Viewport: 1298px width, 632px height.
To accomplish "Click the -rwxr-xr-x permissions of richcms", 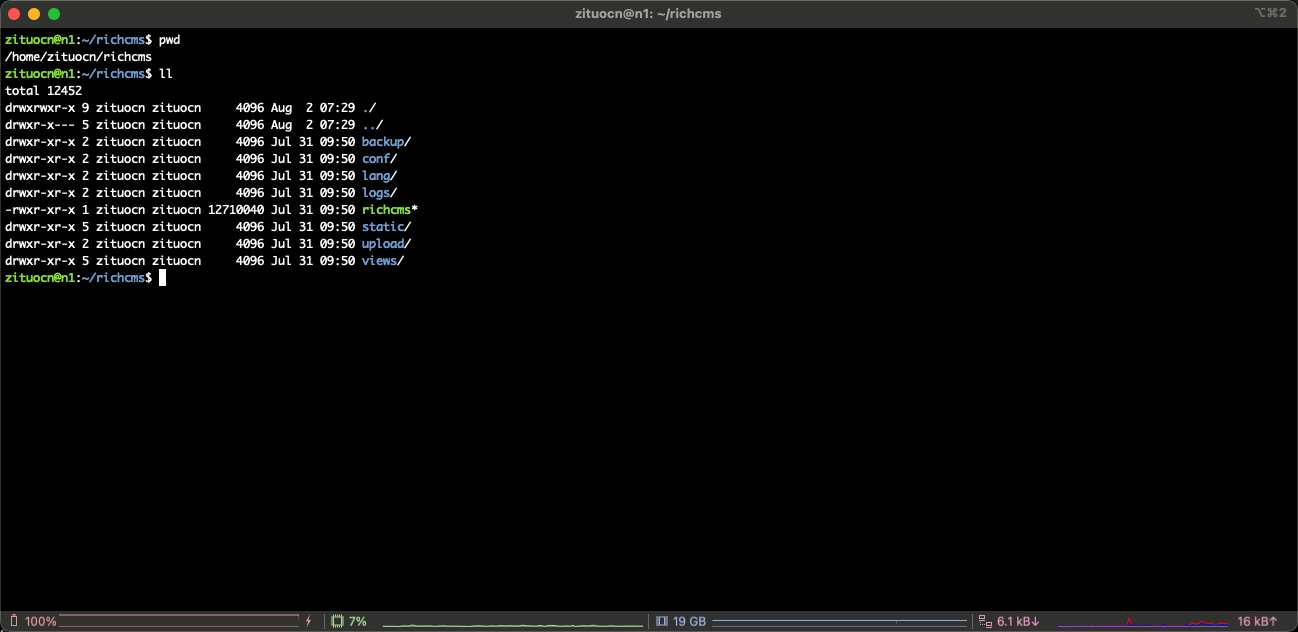I will coord(40,210).
